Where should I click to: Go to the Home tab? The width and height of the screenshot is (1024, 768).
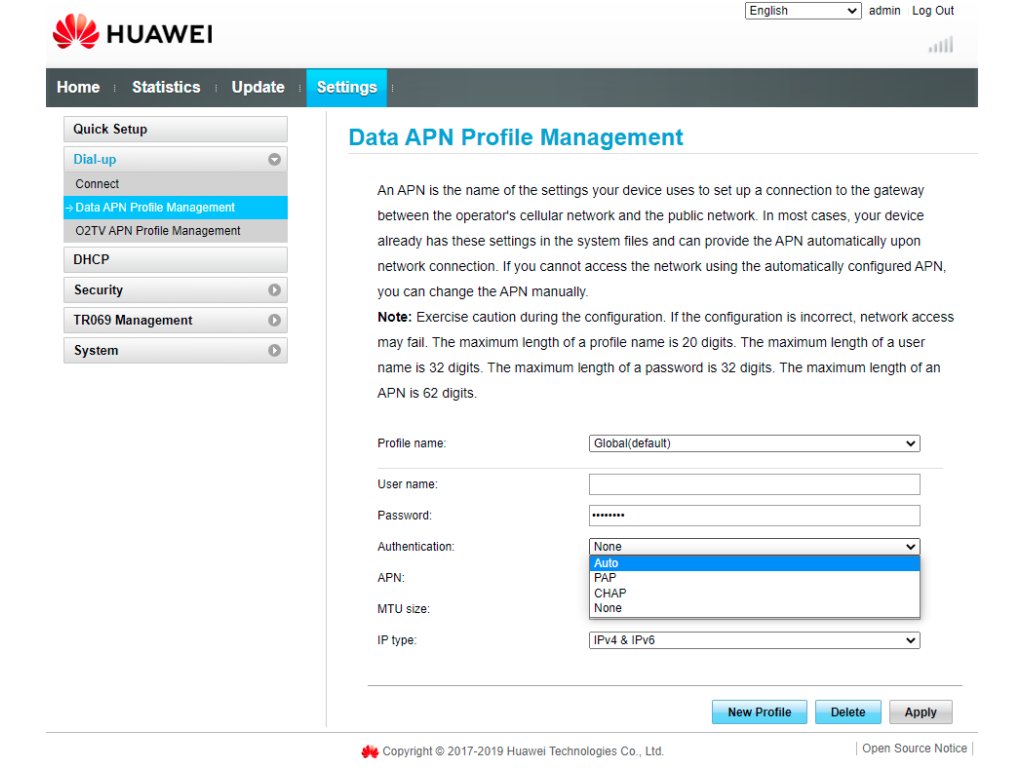click(x=78, y=87)
